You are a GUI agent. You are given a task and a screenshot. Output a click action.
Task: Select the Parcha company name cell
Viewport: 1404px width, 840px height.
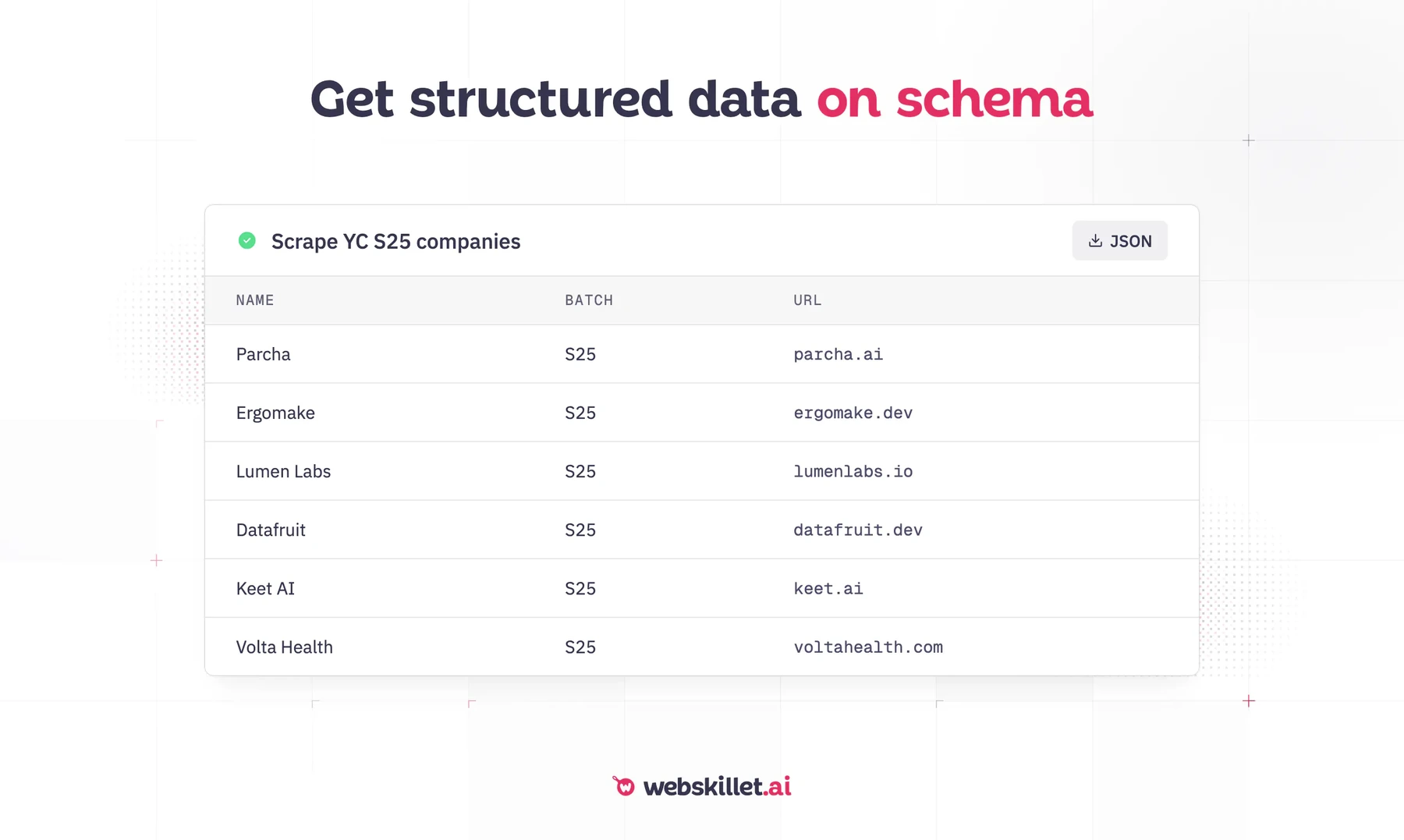264,354
